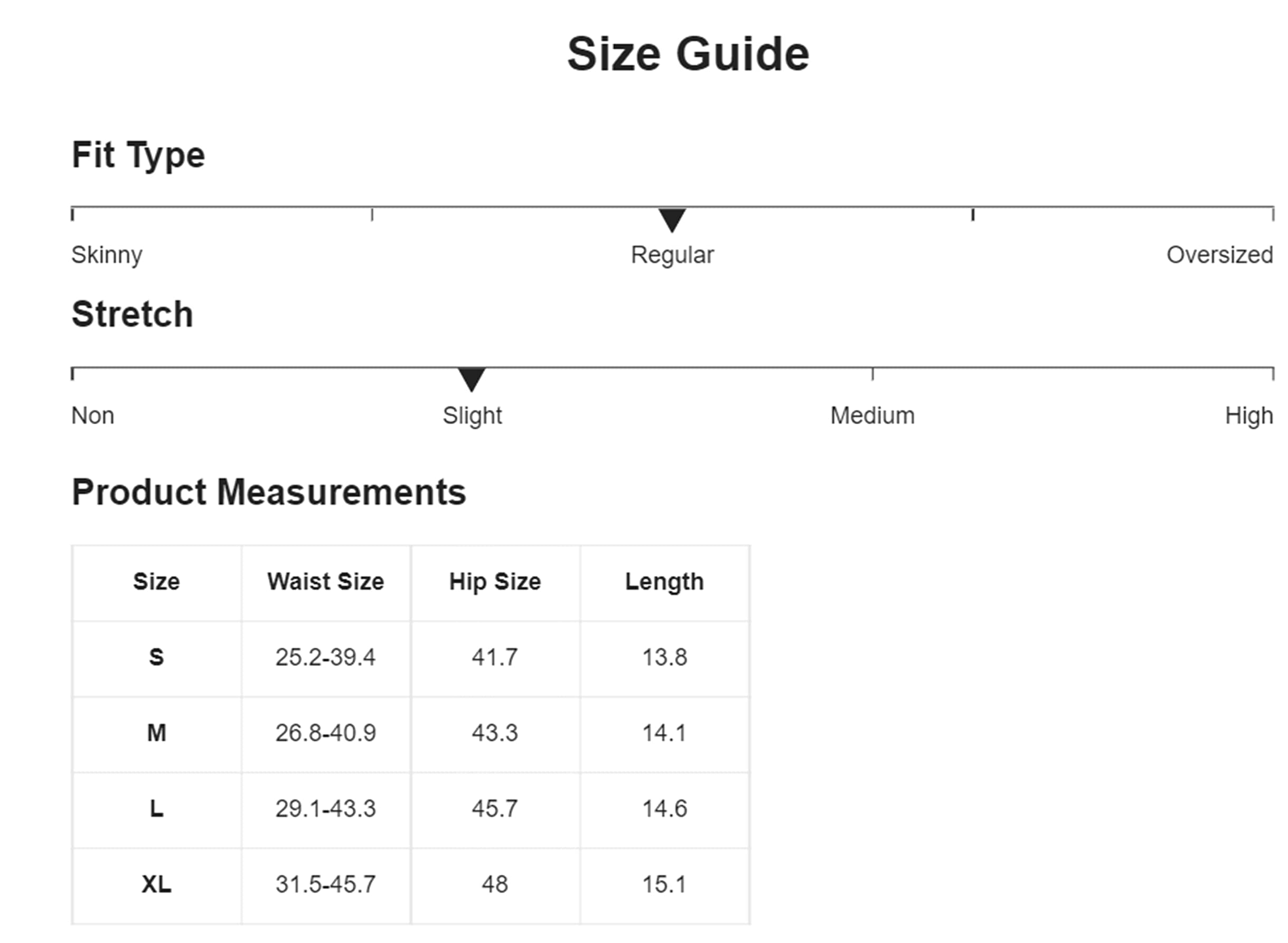This screenshot has width=1288, height=943.
Task: Click the 45.7 hip size cell
Action: [x=495, y=809]
